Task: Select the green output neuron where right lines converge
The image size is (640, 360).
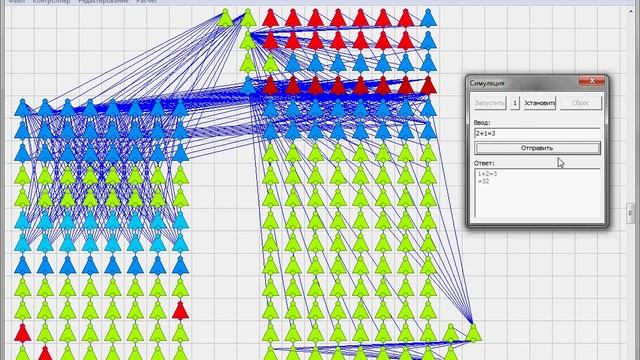Action: 473,333
